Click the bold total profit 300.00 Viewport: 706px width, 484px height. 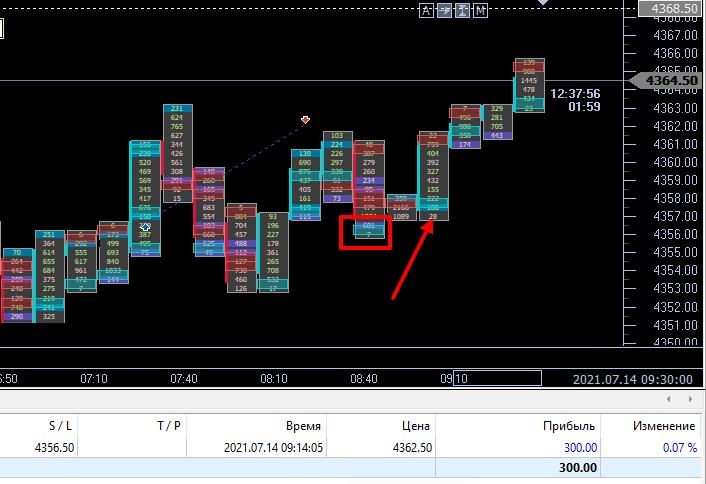click(x=578, y=468)
